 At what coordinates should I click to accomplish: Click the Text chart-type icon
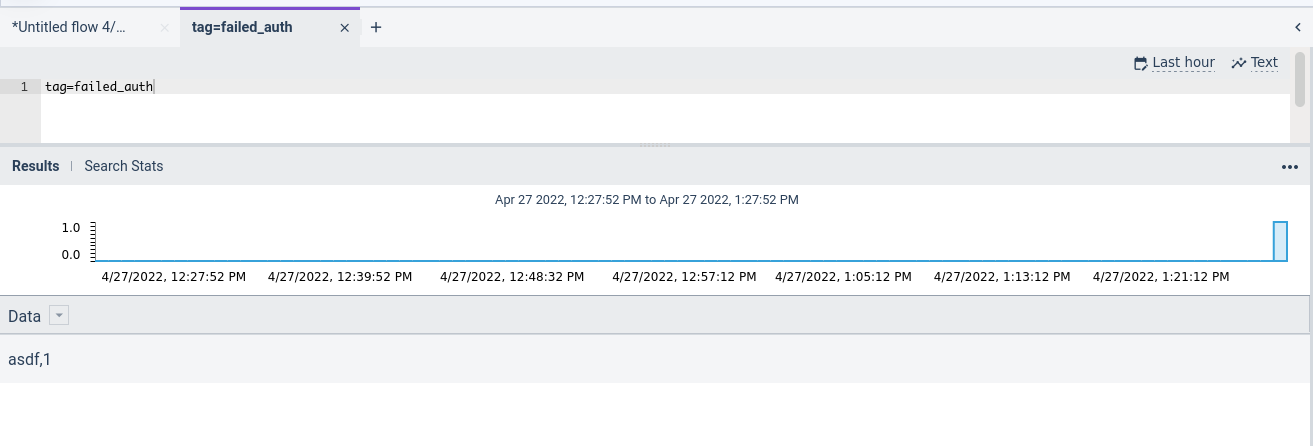tap(1239, 63)
